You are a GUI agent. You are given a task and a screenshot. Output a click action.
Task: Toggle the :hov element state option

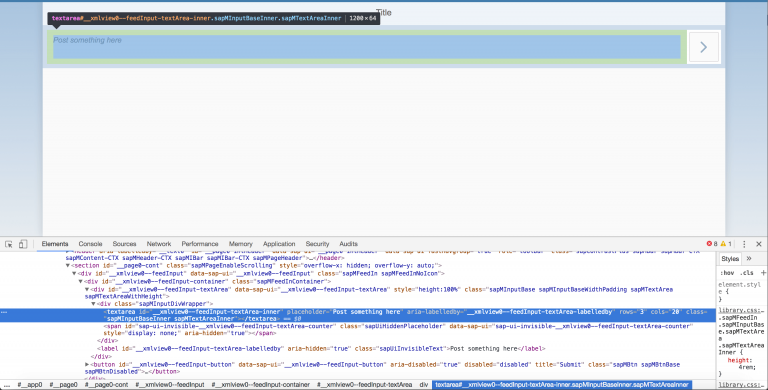click(727, 273)
